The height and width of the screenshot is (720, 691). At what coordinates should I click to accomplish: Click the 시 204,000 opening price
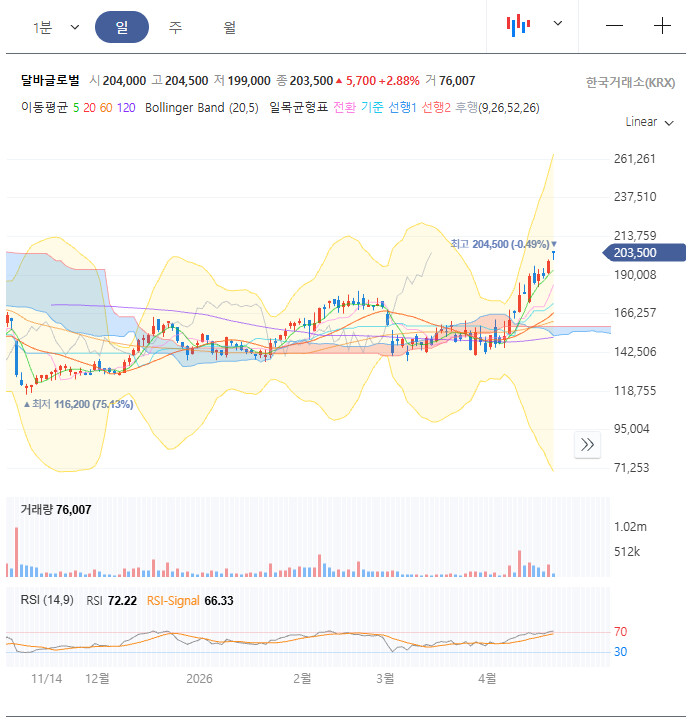click(x=118, y=81)
